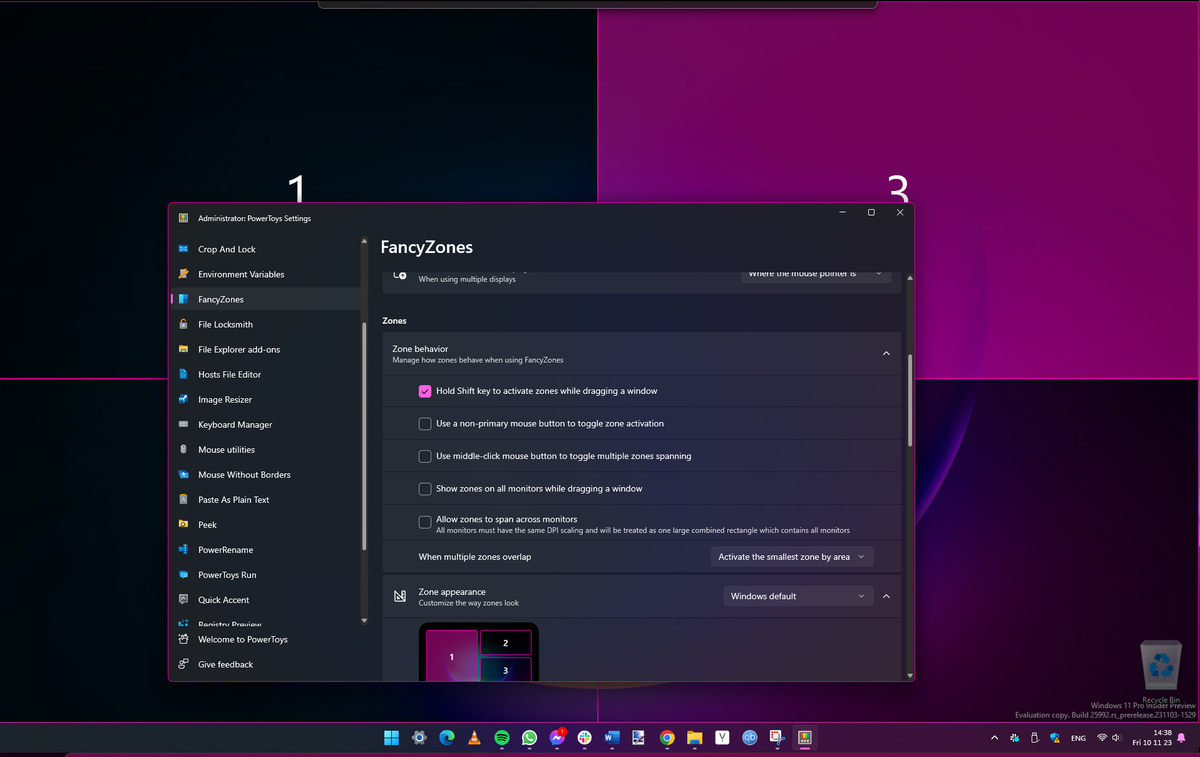Open Quick Accent using its sidebar icon

pyautogui.click(x=186, y=599)
